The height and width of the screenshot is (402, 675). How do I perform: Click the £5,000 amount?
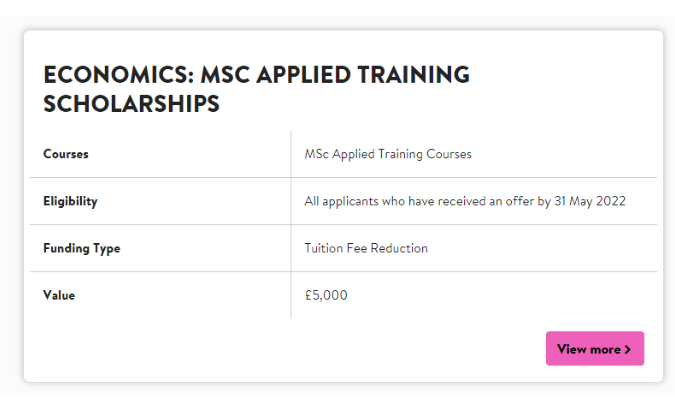(x=326, y=295)
